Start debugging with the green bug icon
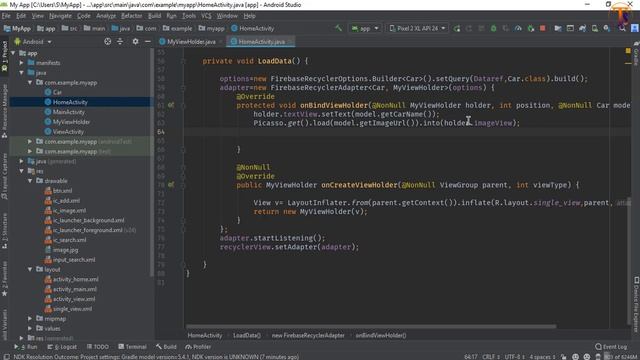This screenshot has height=360, width=640. point(493,29)
